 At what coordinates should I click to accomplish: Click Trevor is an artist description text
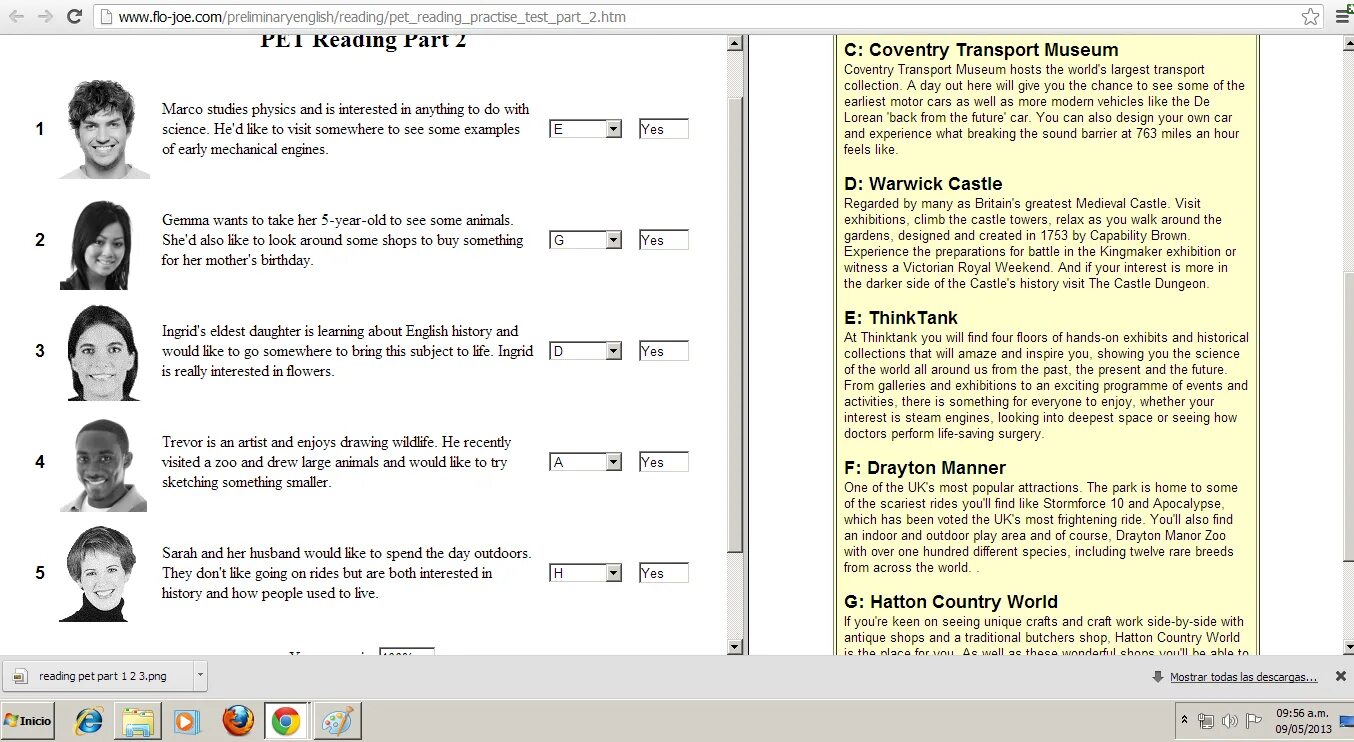[337, 462]
